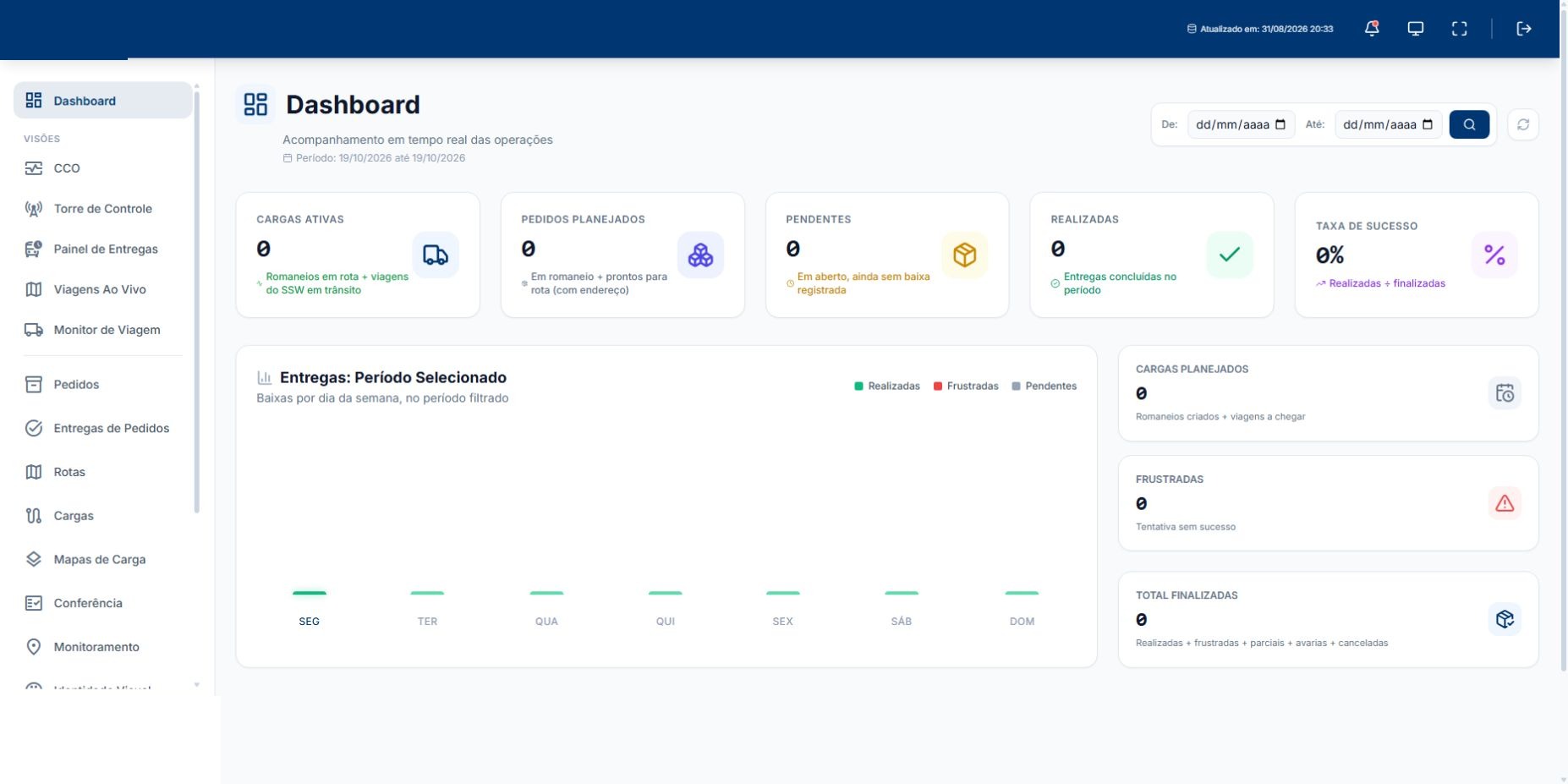
Task: Select Viagens Ao Vivo in sidebar
Action: (x=102, y=289)
